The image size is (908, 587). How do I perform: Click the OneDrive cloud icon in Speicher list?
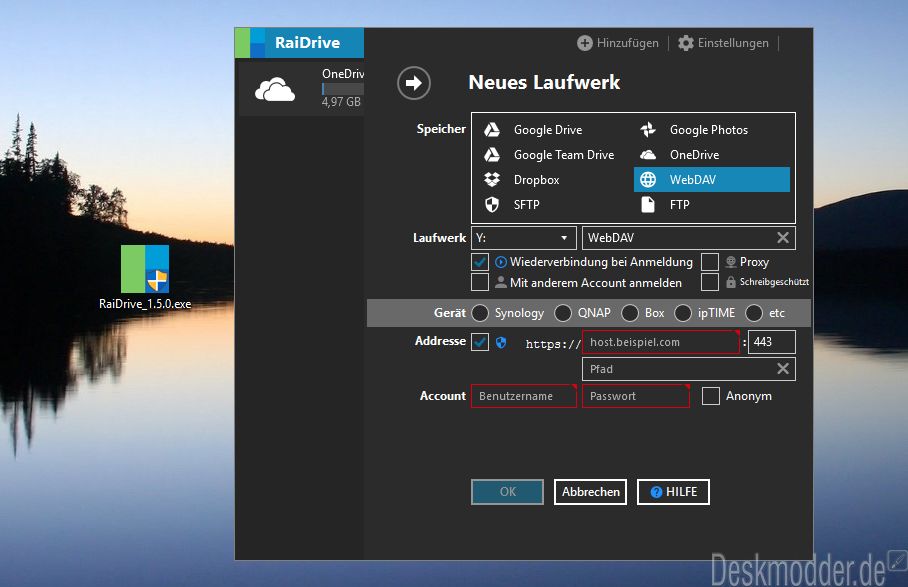(648, 155)
